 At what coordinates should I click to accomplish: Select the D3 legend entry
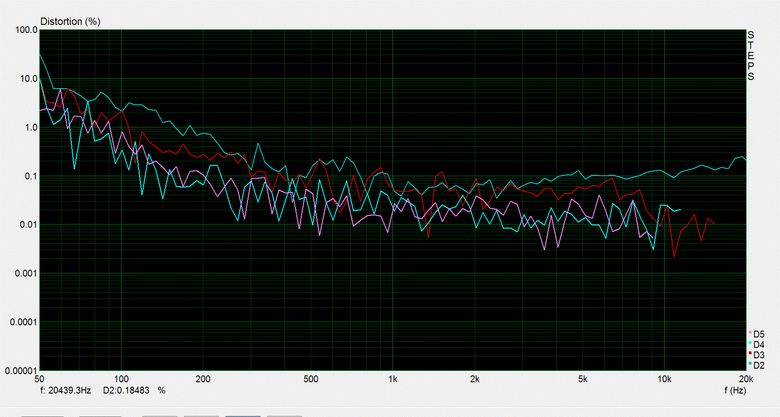click(757, 355)
